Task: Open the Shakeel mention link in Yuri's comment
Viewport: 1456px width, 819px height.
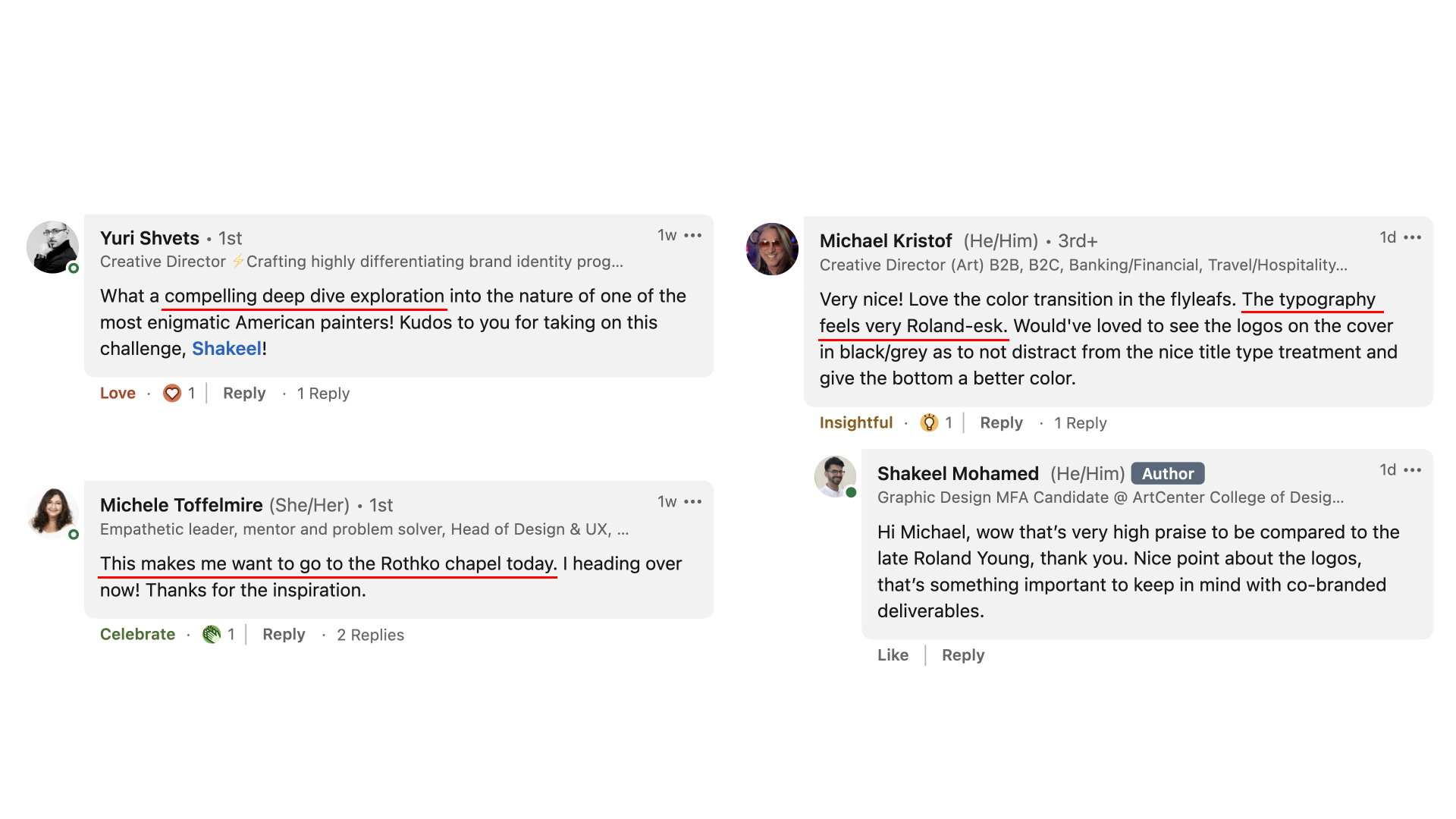Action: [x=226, y=349]
